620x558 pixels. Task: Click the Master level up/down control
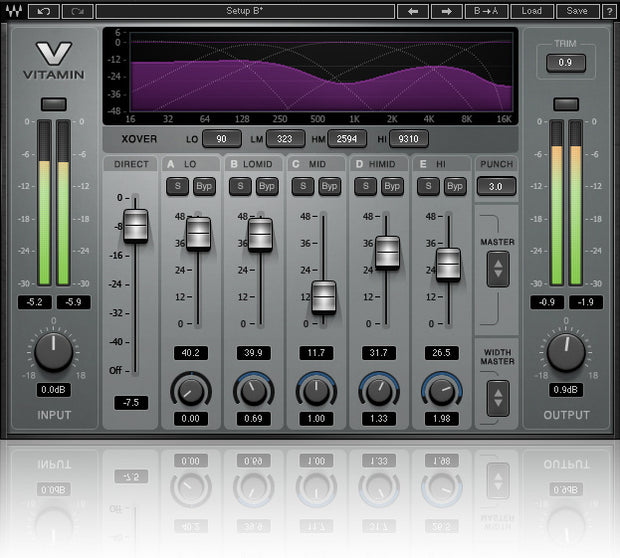(498, 269)
